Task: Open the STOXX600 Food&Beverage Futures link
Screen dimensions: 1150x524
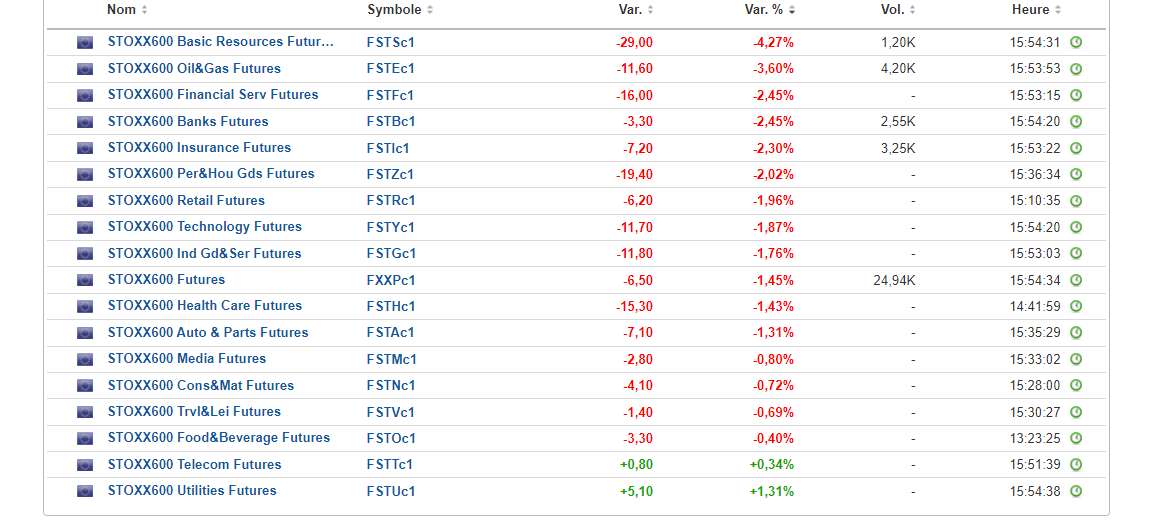Action: tap(218, 438)
